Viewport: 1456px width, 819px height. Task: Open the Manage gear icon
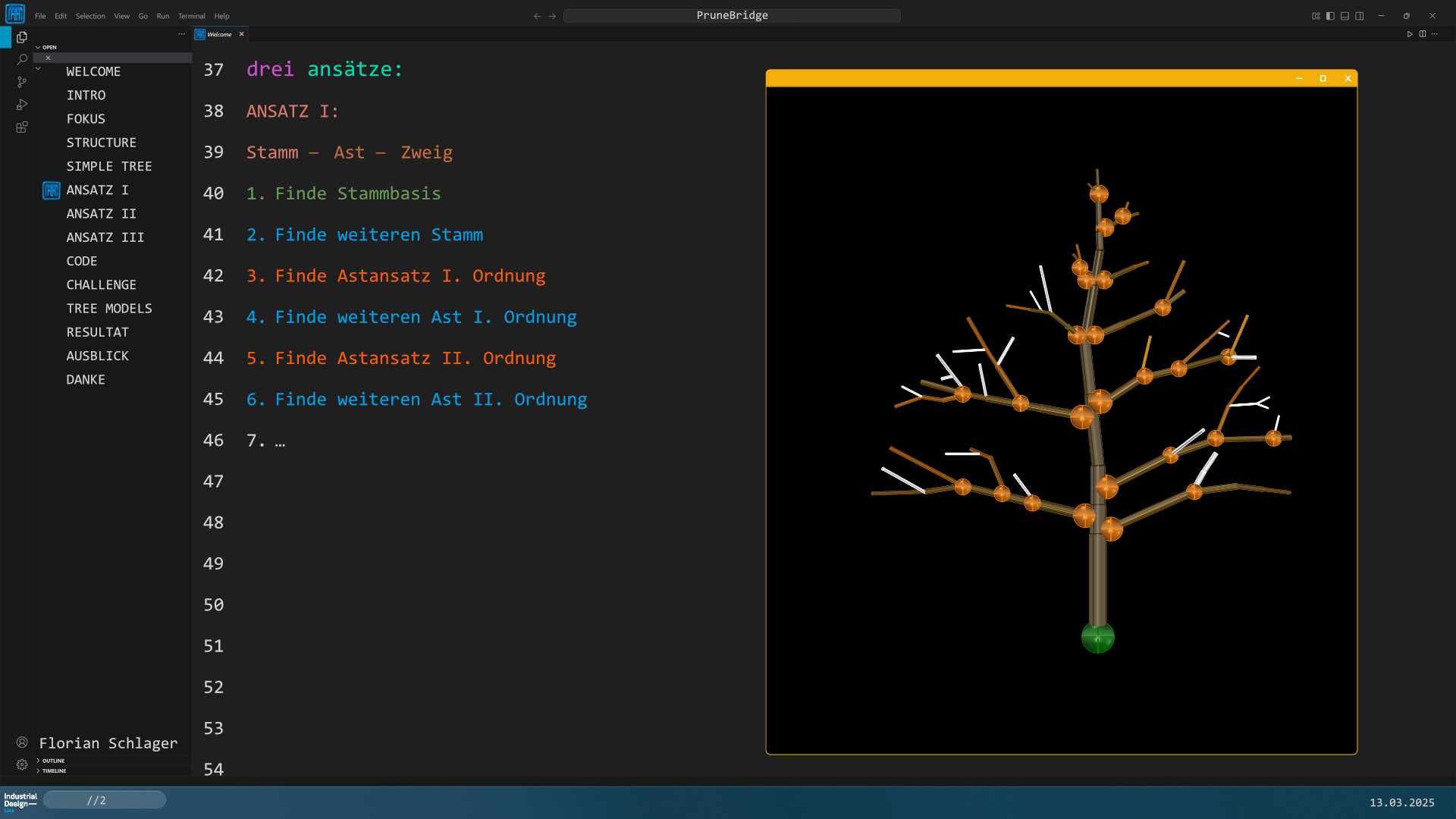22,764
